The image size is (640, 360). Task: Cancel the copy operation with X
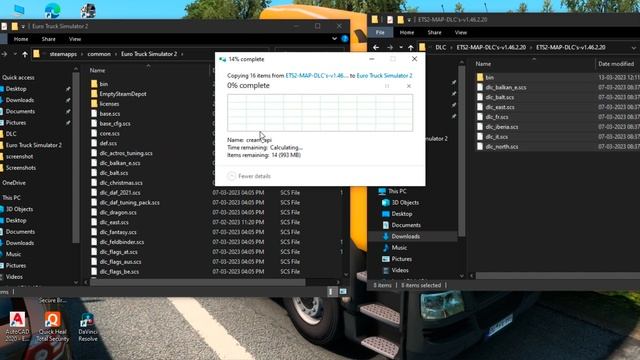tap(409, 86)
